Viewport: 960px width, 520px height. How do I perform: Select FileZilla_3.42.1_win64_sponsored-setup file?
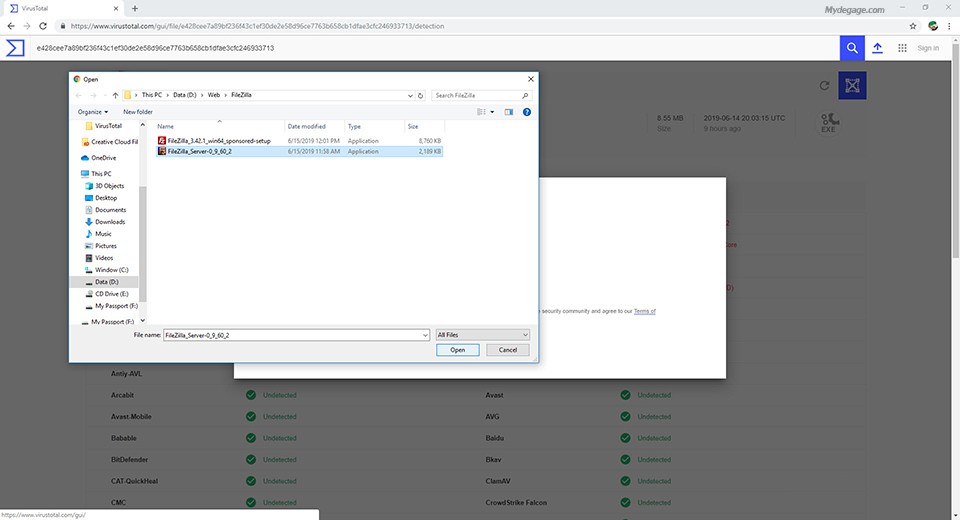pyautogui.click(x=299, y=141)
